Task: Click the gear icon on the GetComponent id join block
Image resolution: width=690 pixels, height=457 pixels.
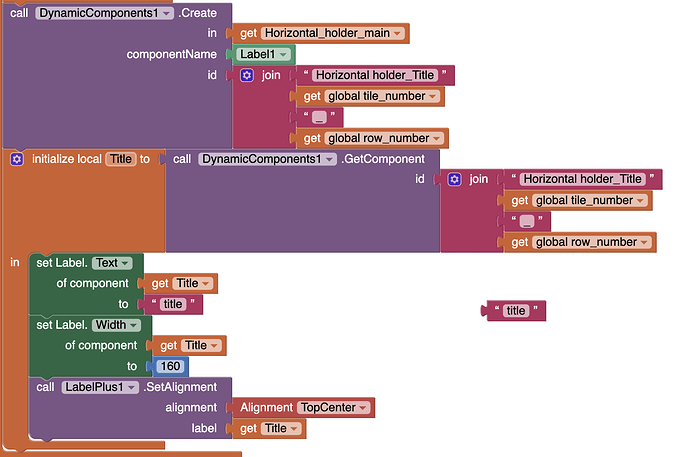Action: (455, 179)
